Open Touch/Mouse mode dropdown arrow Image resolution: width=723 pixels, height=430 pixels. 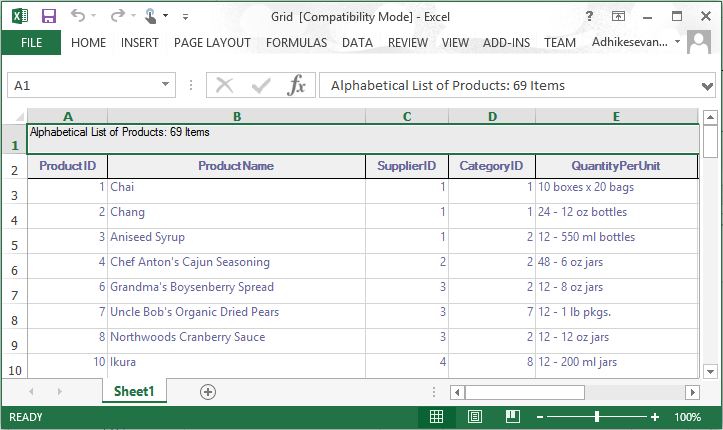tap(165, 16)
